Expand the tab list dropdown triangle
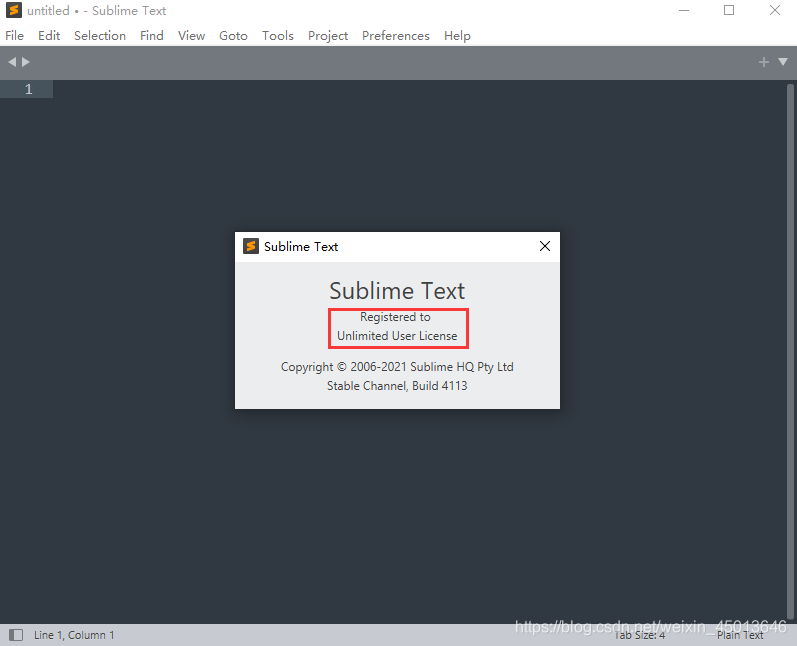 pos(783,62)
